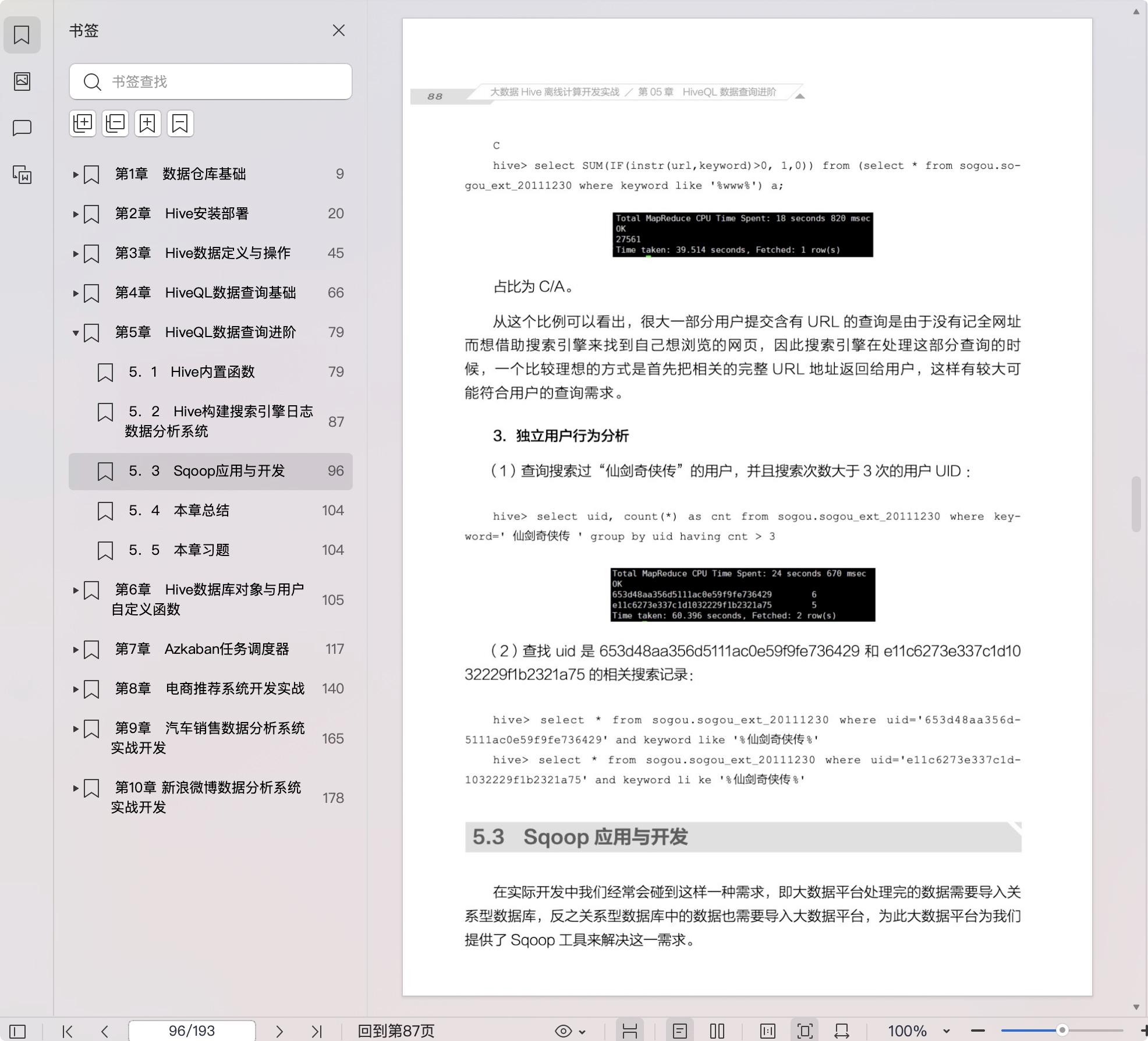Open 第8章 电商推荐系统开发实战 chapter
Viewport: 1148px width, 1041px height.
click(x=211, y=689)
